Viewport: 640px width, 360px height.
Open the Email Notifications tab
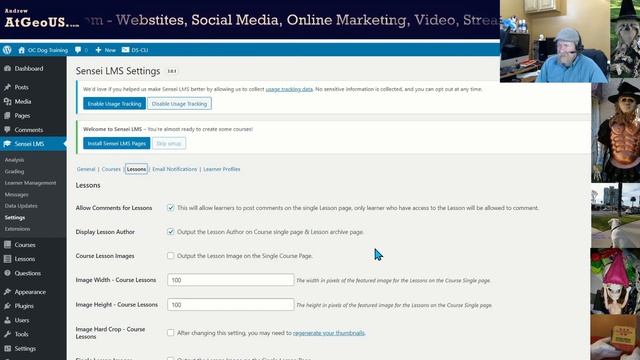click(x=174, y=169)
